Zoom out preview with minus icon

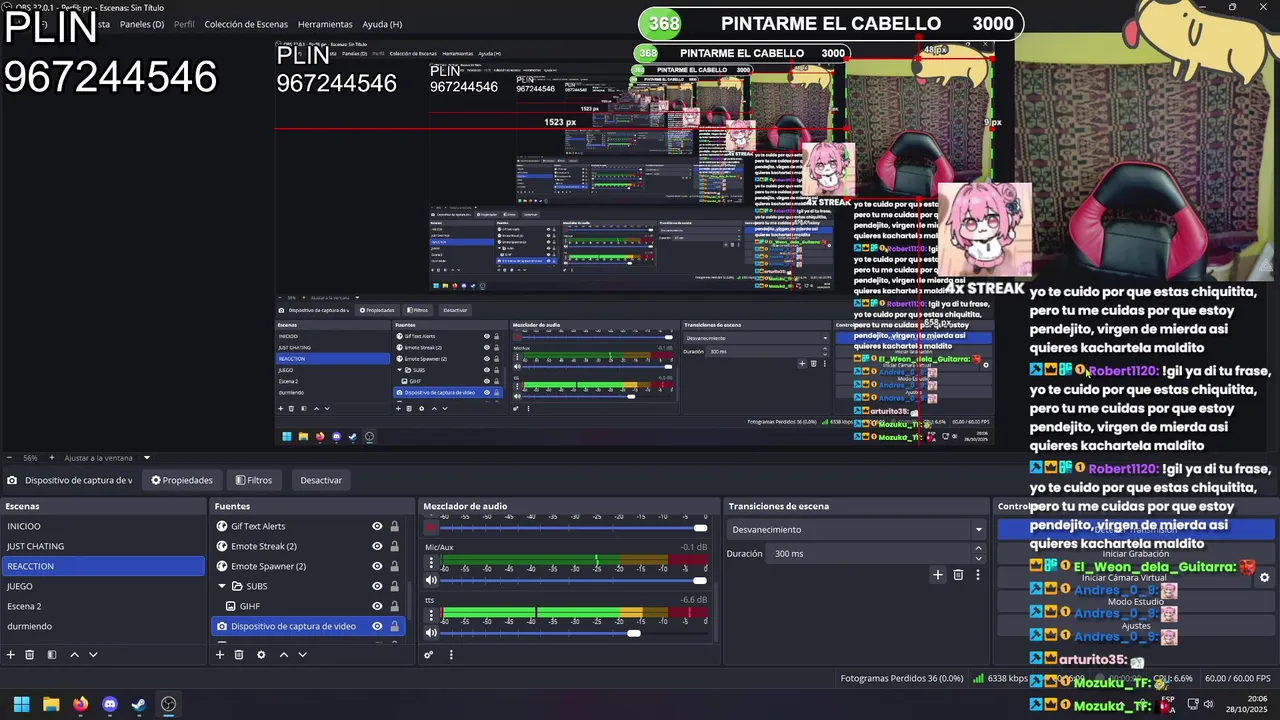tap(11, 458)
